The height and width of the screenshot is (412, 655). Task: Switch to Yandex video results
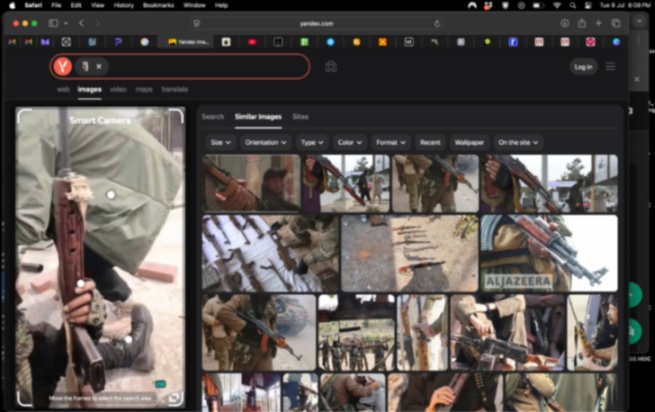[118, 89]
